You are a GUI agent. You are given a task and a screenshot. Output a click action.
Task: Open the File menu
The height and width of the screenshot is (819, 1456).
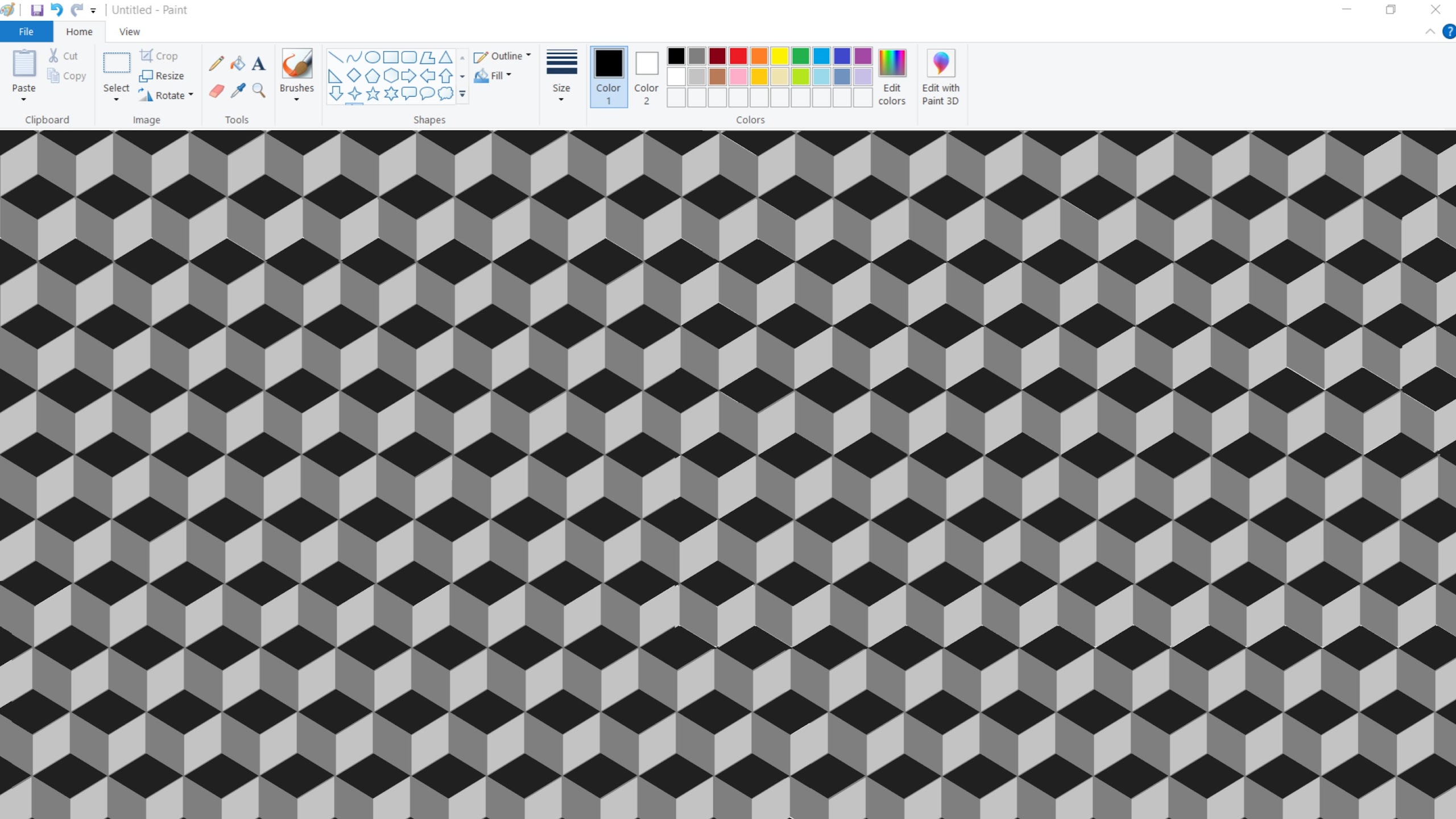26,32
